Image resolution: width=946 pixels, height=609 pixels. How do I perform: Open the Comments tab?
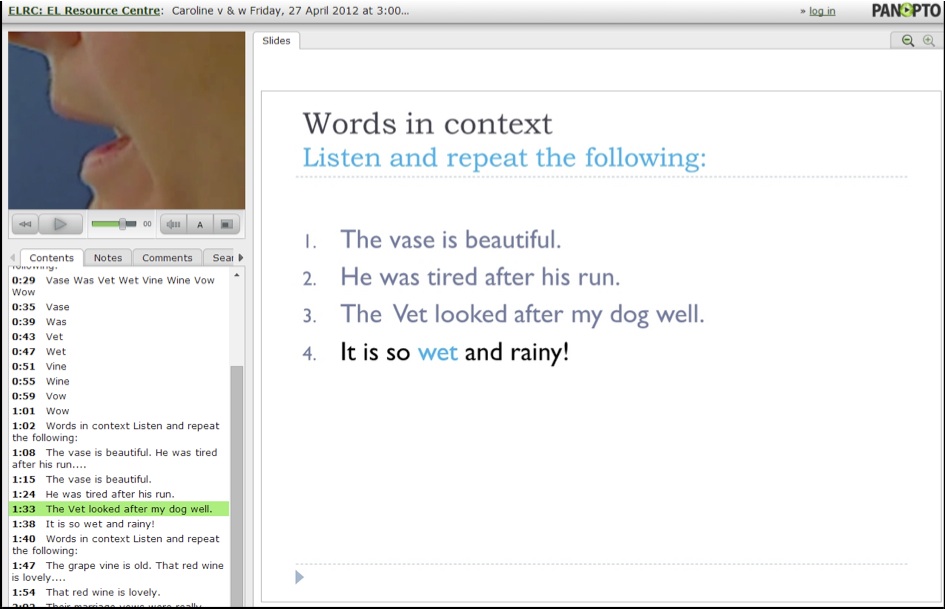pyautogui.click(x=167, y=258)
